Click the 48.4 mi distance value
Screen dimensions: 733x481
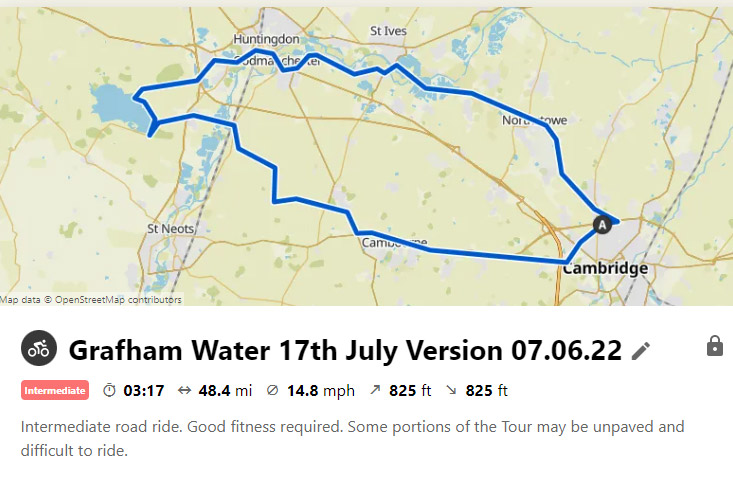click(225, 390)
